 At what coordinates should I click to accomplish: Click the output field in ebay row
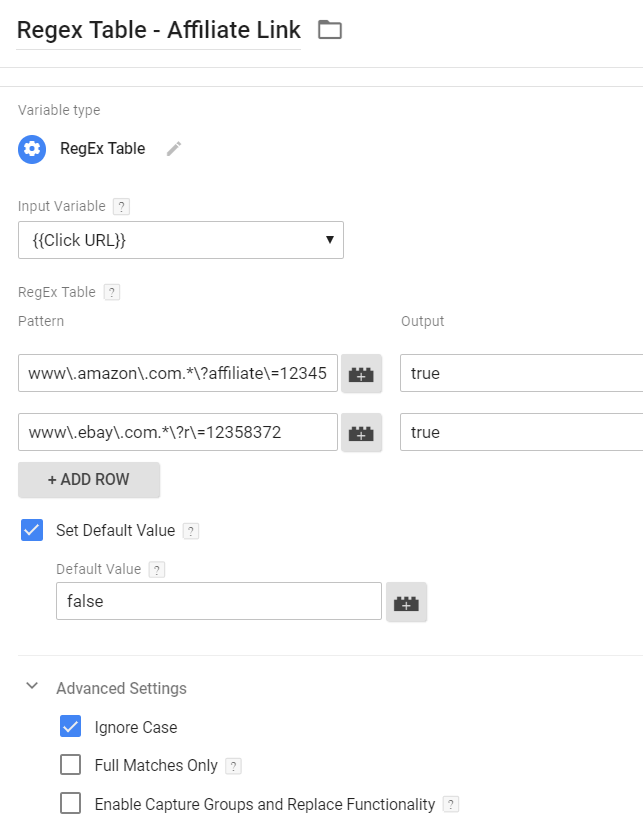pyautogui.click(x=522, y=432)
